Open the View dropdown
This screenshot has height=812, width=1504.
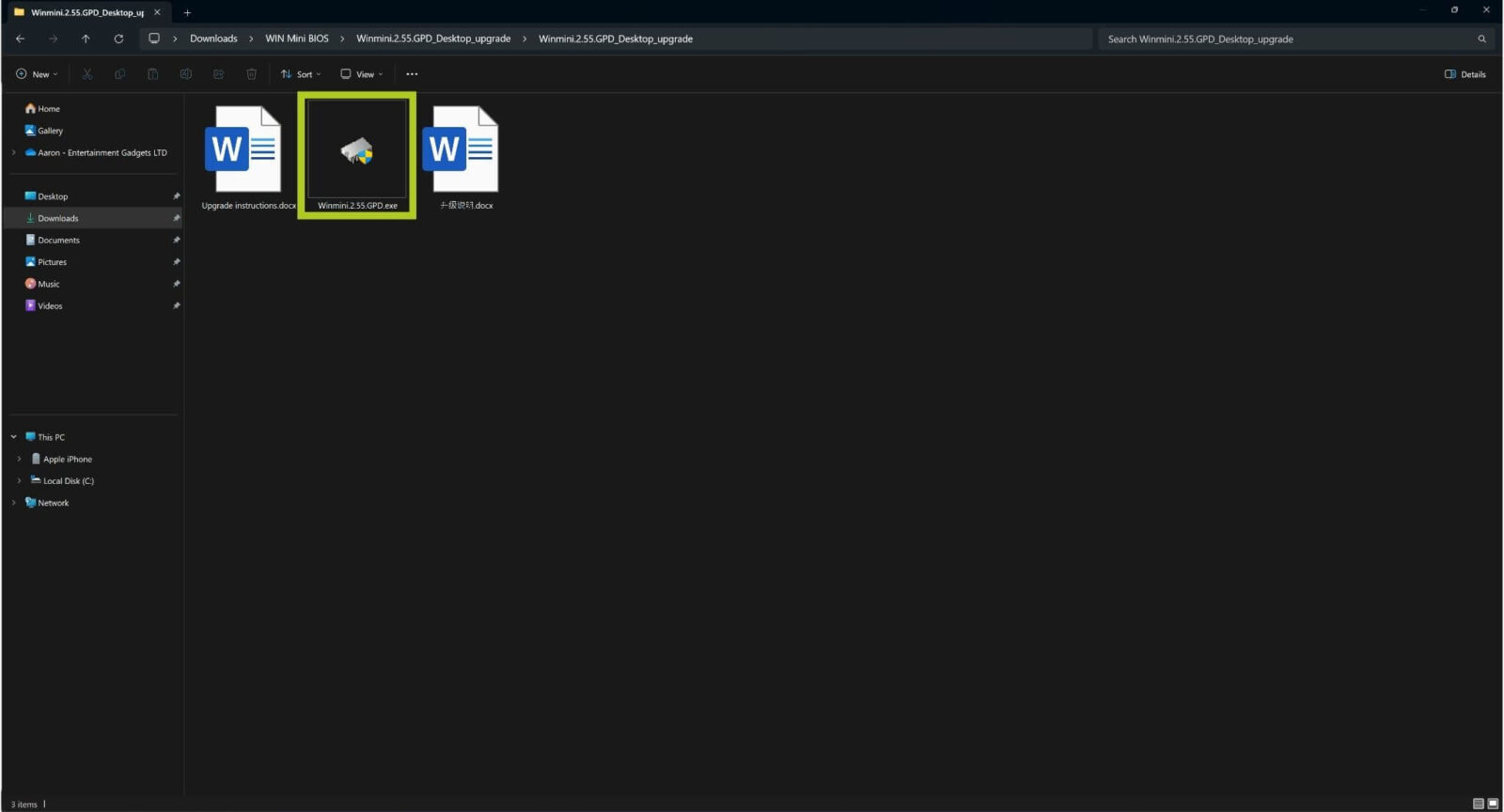pyautogui.click(x=362, y=74)
